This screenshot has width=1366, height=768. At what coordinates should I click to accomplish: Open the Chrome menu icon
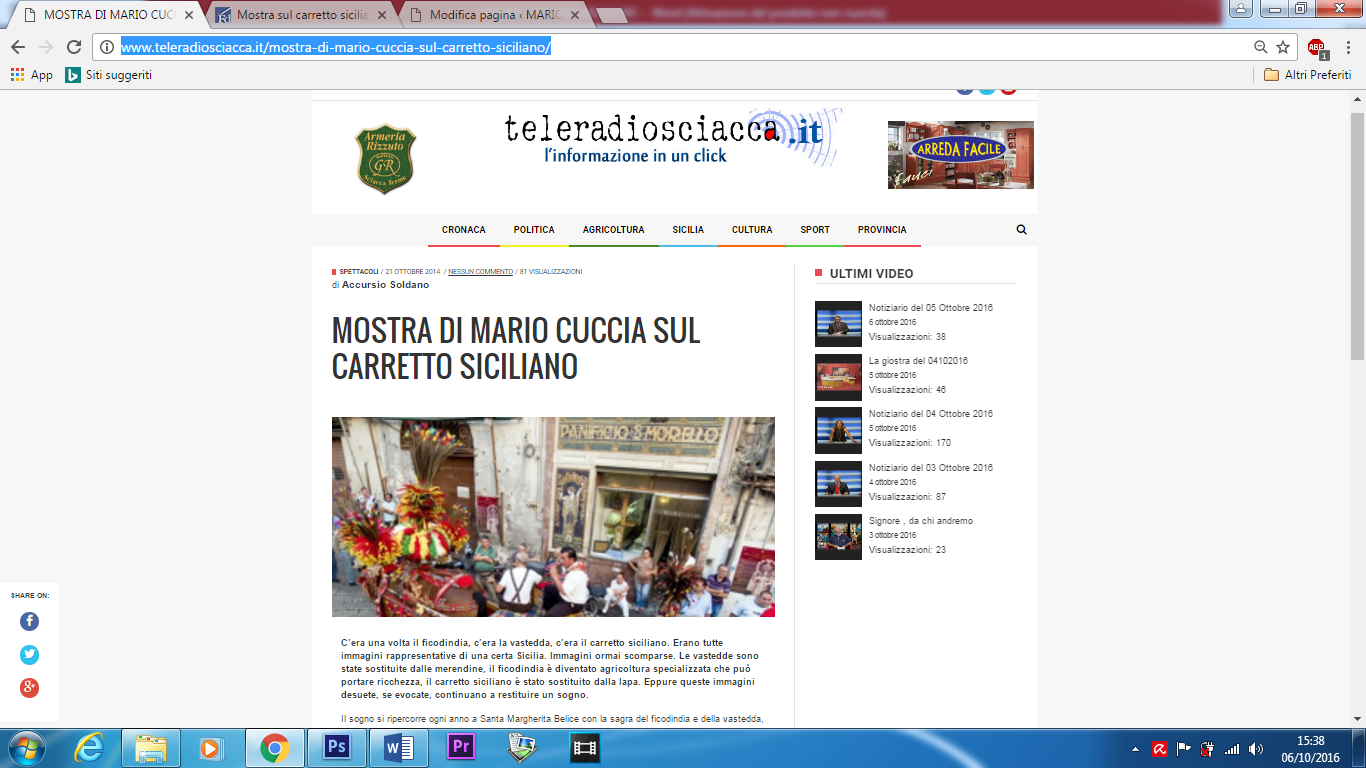[1346, 47]
